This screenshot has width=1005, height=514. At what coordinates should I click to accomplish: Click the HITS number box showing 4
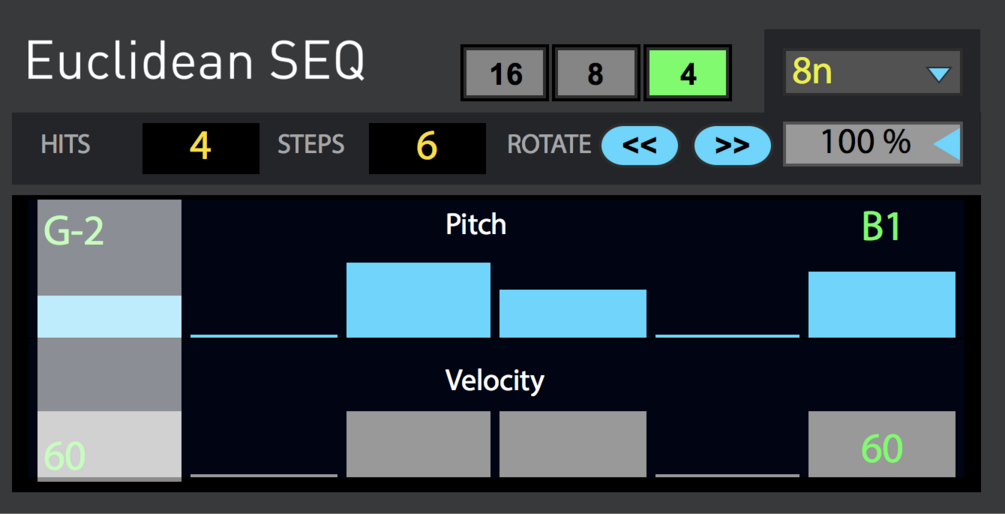click(200, 147)
